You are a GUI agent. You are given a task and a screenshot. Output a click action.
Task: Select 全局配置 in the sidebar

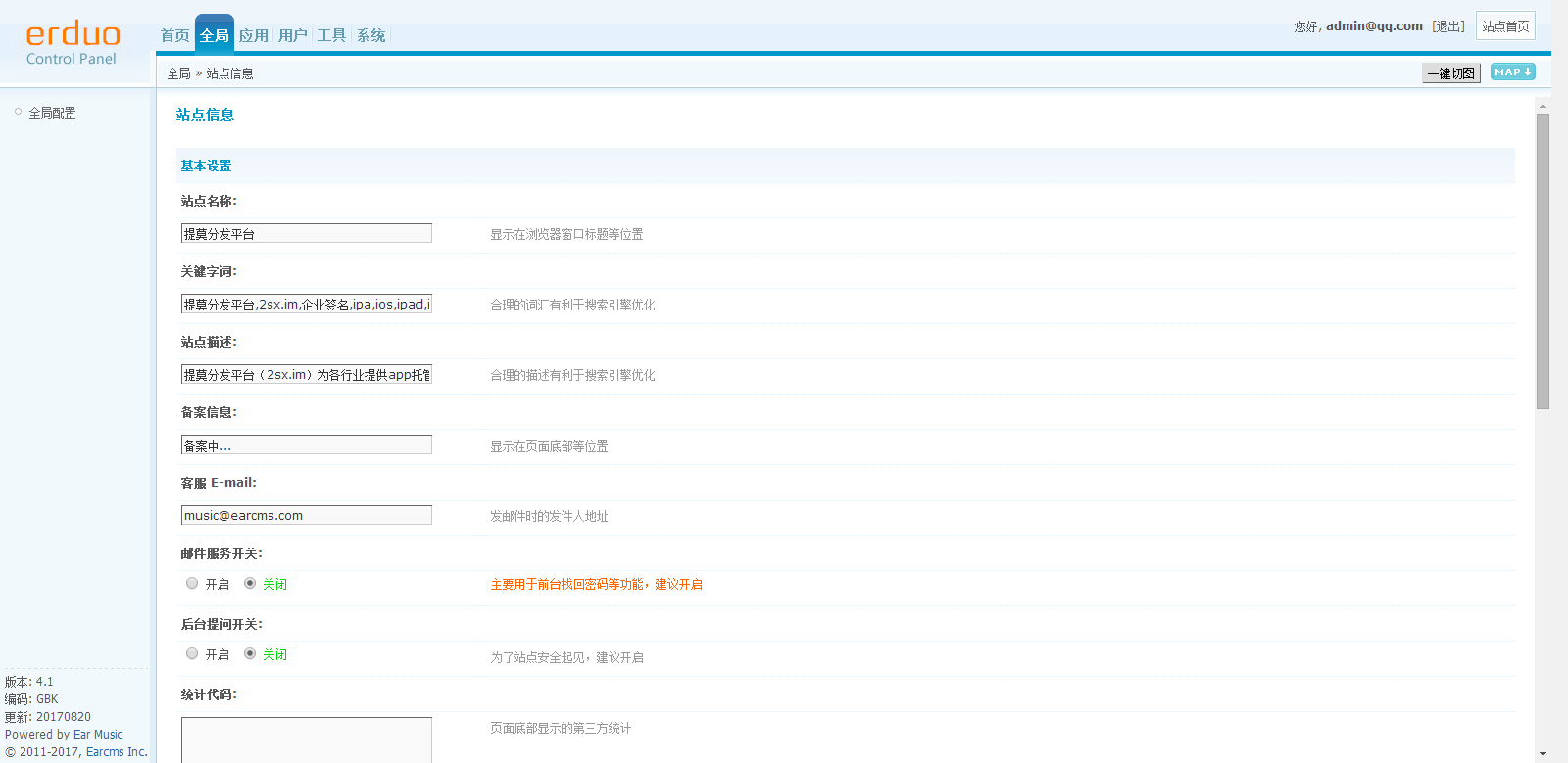[52, 113]
